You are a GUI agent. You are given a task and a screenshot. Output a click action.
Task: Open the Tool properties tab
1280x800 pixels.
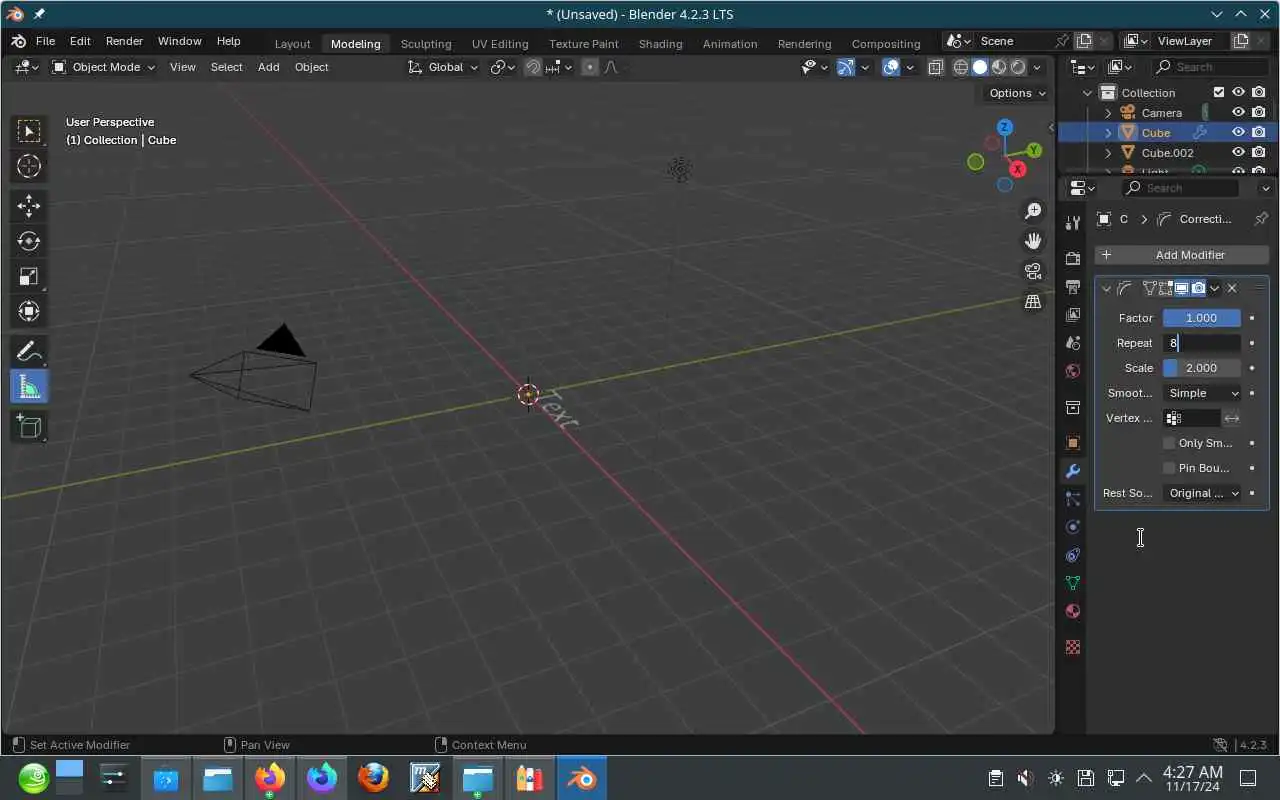(x=1073, y=223)
